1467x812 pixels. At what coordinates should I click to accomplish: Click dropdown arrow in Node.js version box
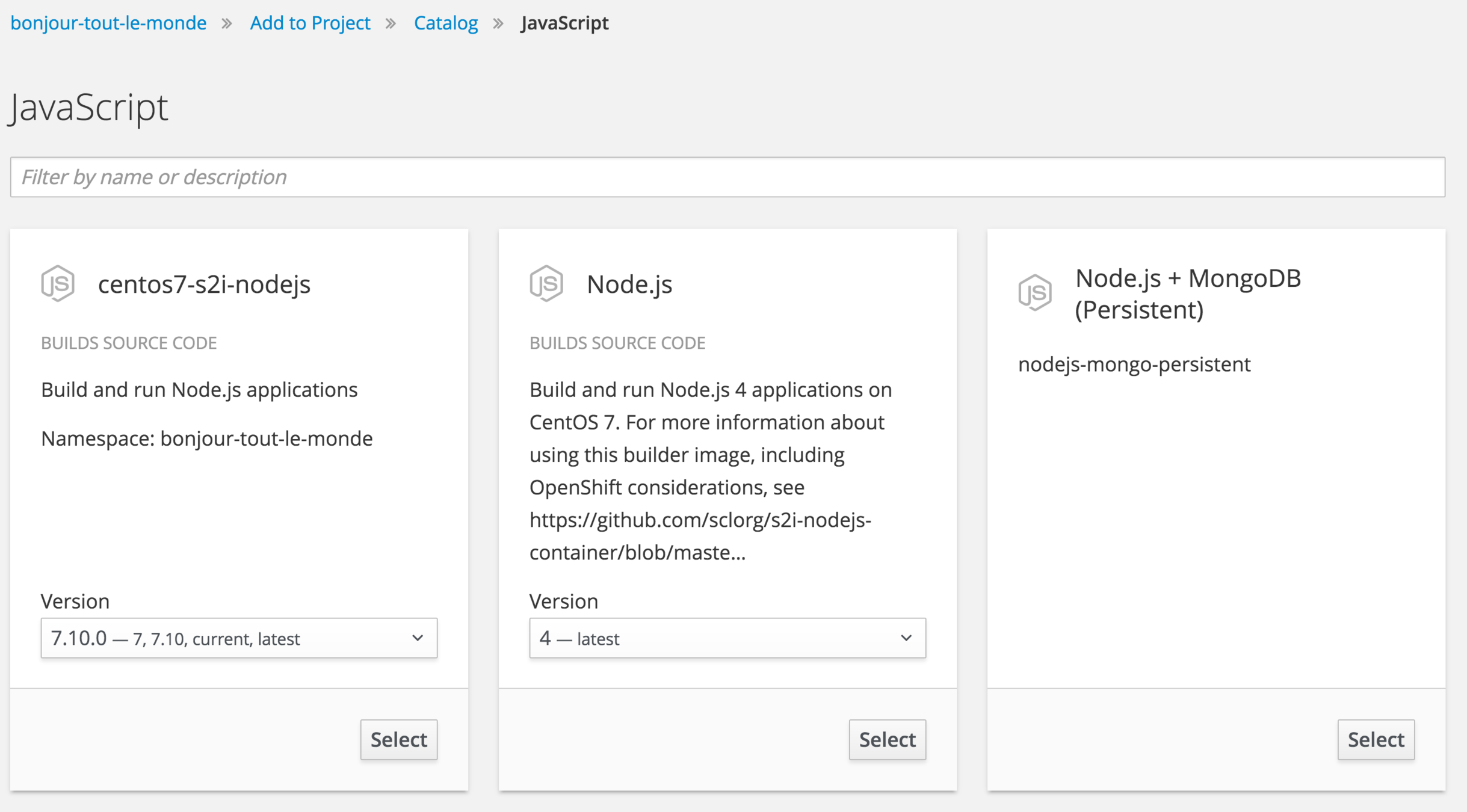pos(906,638)
